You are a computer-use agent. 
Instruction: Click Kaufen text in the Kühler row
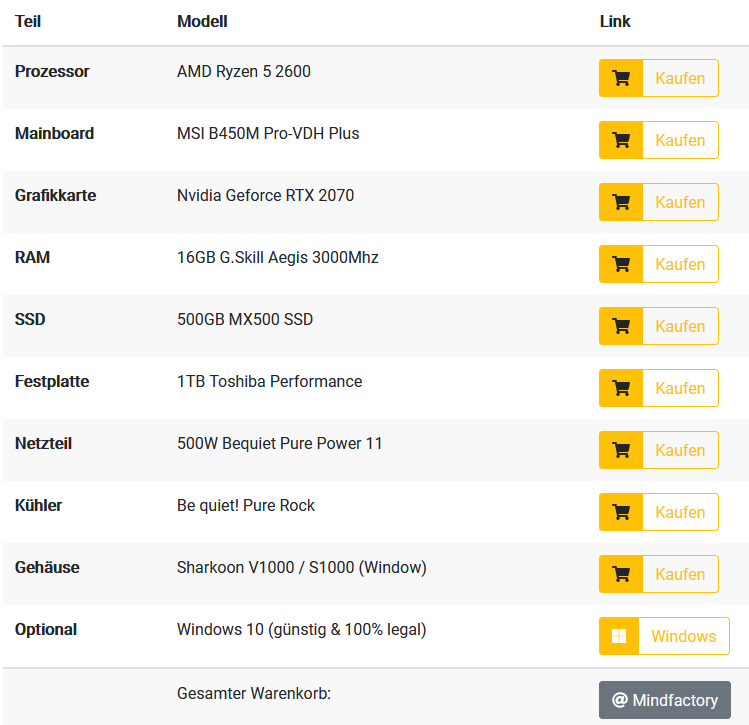pos(680,512)
